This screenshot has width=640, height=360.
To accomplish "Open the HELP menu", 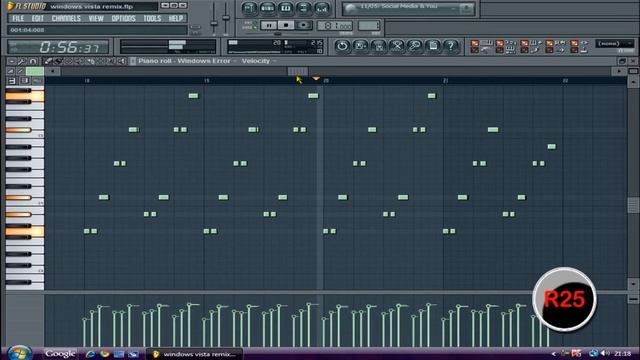I will tap(176, 18).
